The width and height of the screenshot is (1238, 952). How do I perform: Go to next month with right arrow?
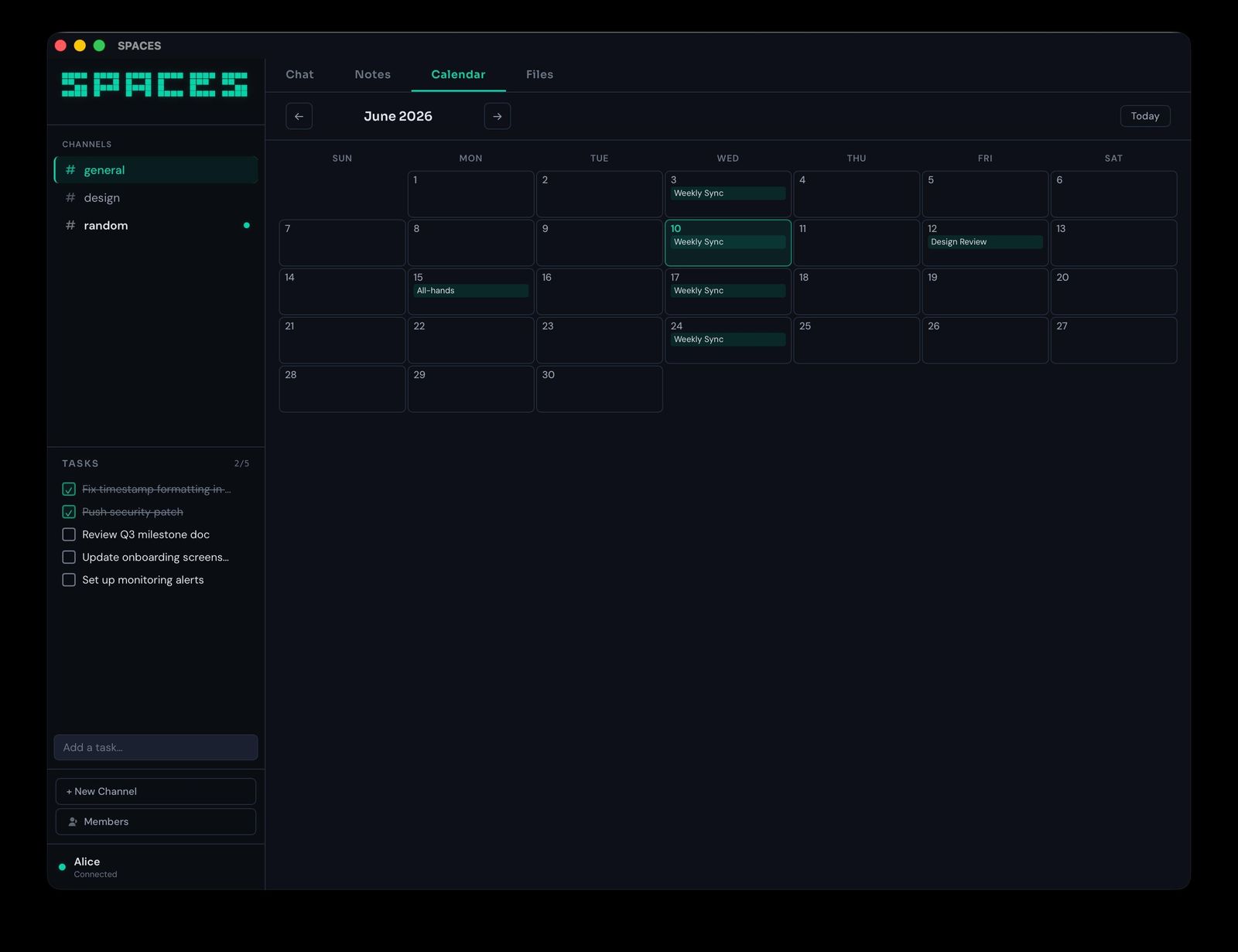click(x=498, y=116)
